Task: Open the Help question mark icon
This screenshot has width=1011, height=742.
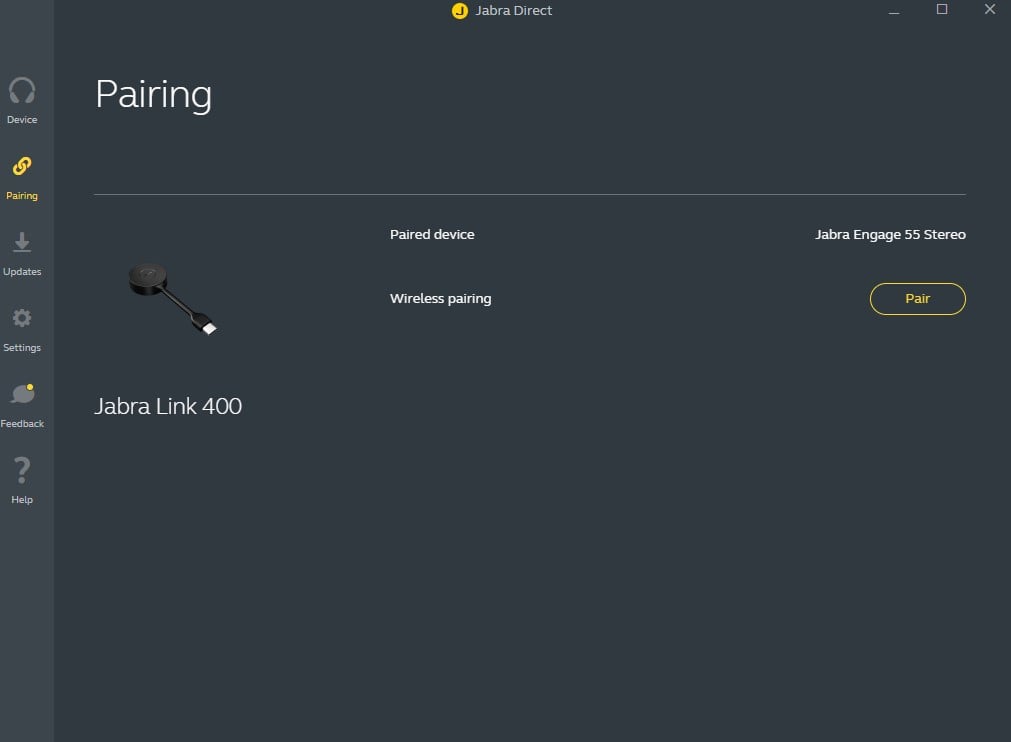Action: (22, 470)
